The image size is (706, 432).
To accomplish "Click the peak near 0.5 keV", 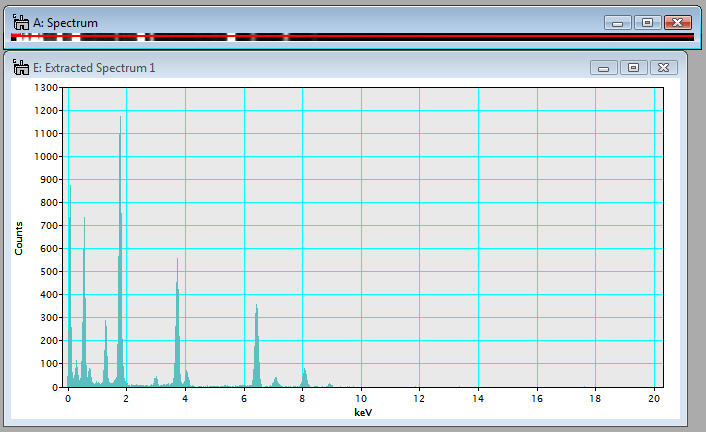I will (84, 302).
